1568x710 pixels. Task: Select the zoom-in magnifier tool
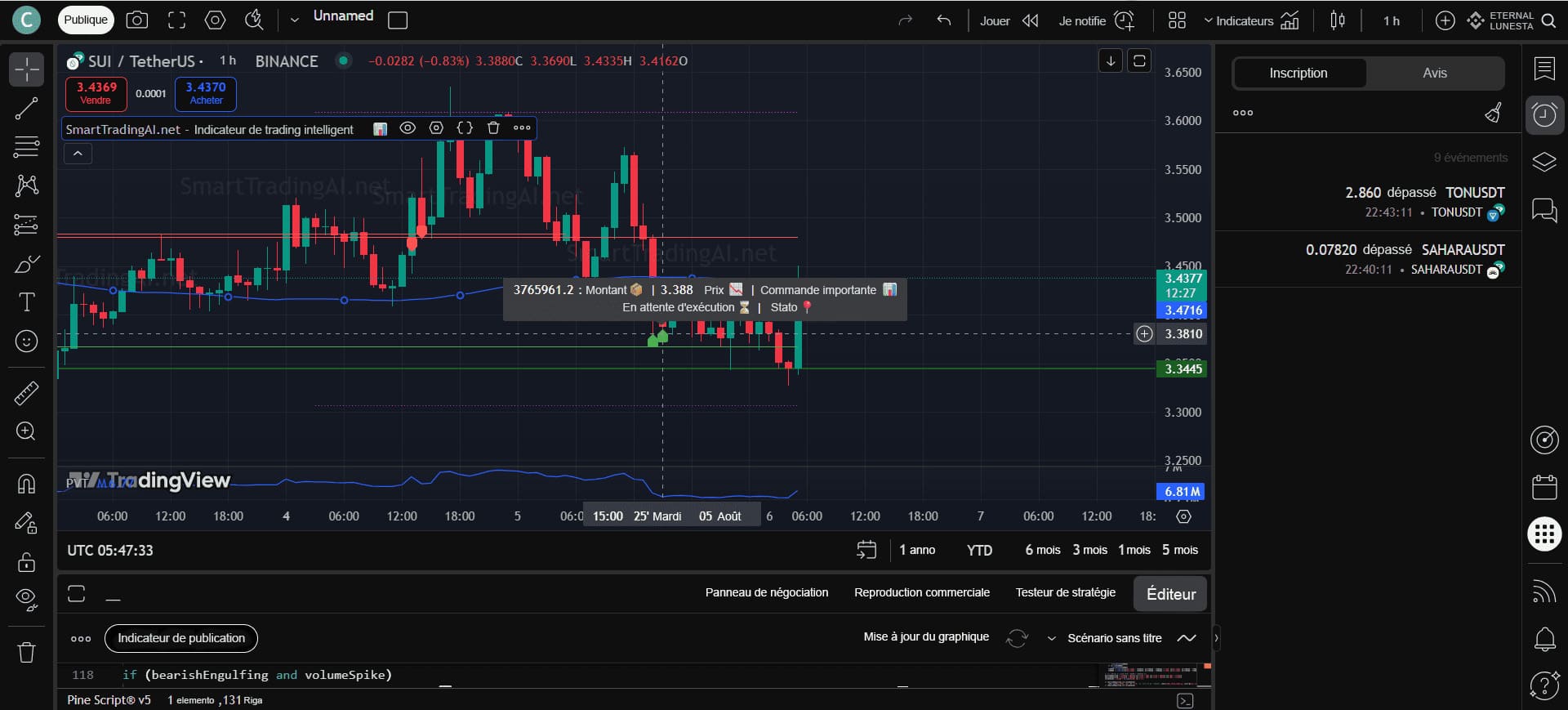click(x=26, y=431)
